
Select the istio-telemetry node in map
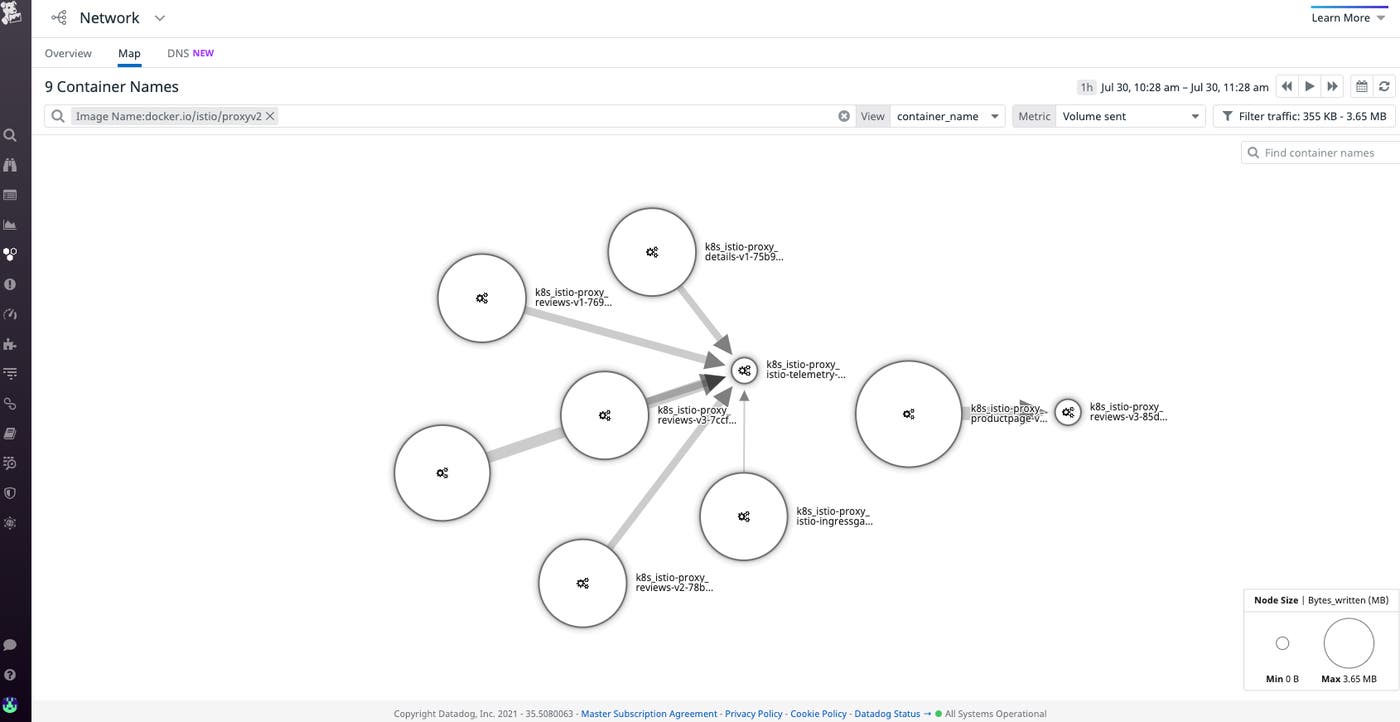744,371
